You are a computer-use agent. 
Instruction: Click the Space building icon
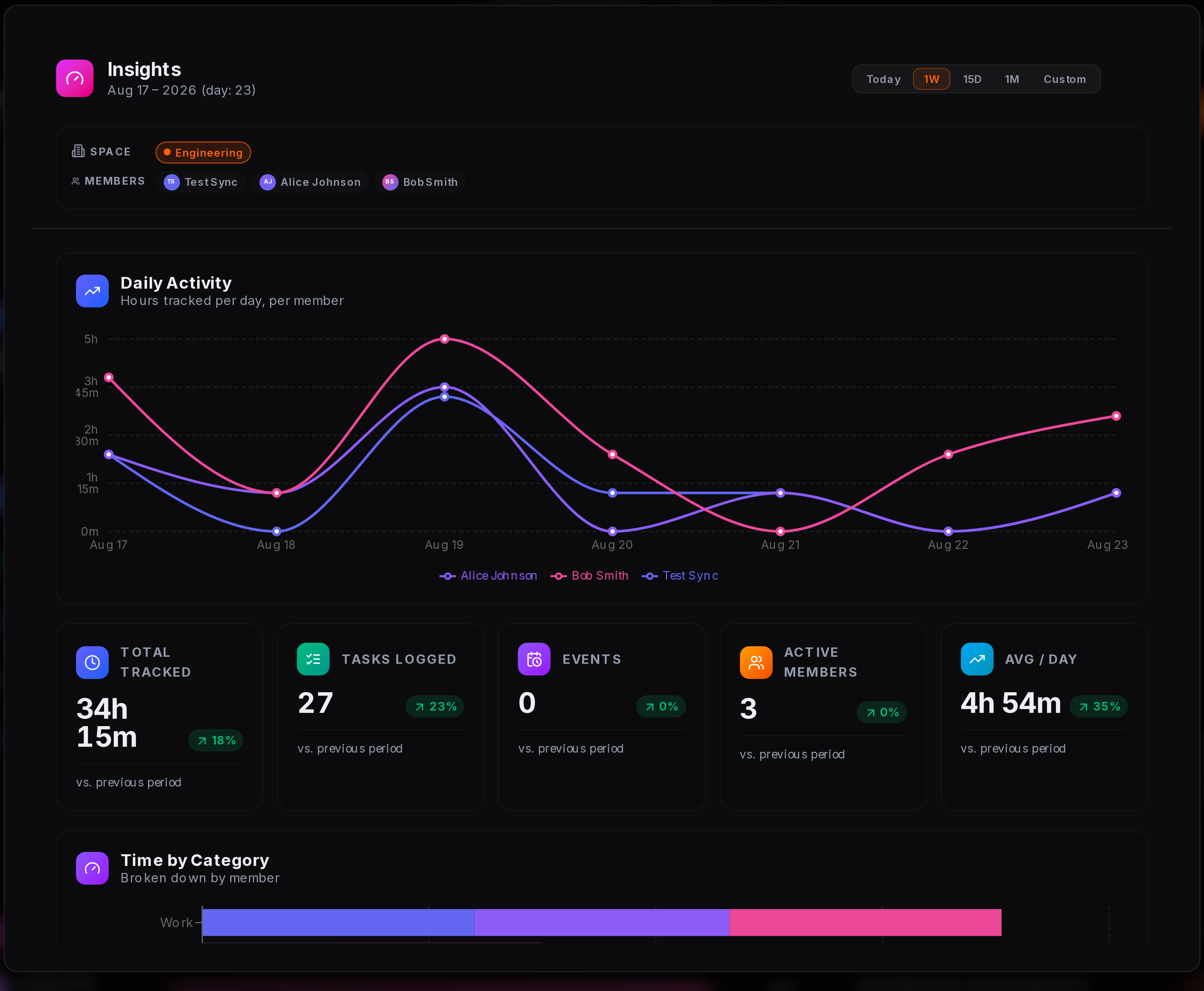(78, 151)
